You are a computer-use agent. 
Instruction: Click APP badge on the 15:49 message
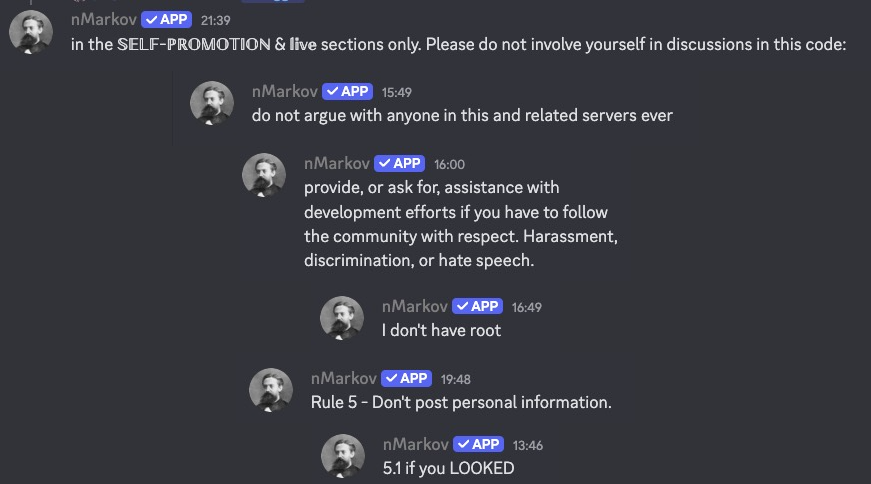pyautogui.click(x=348, y=91)
